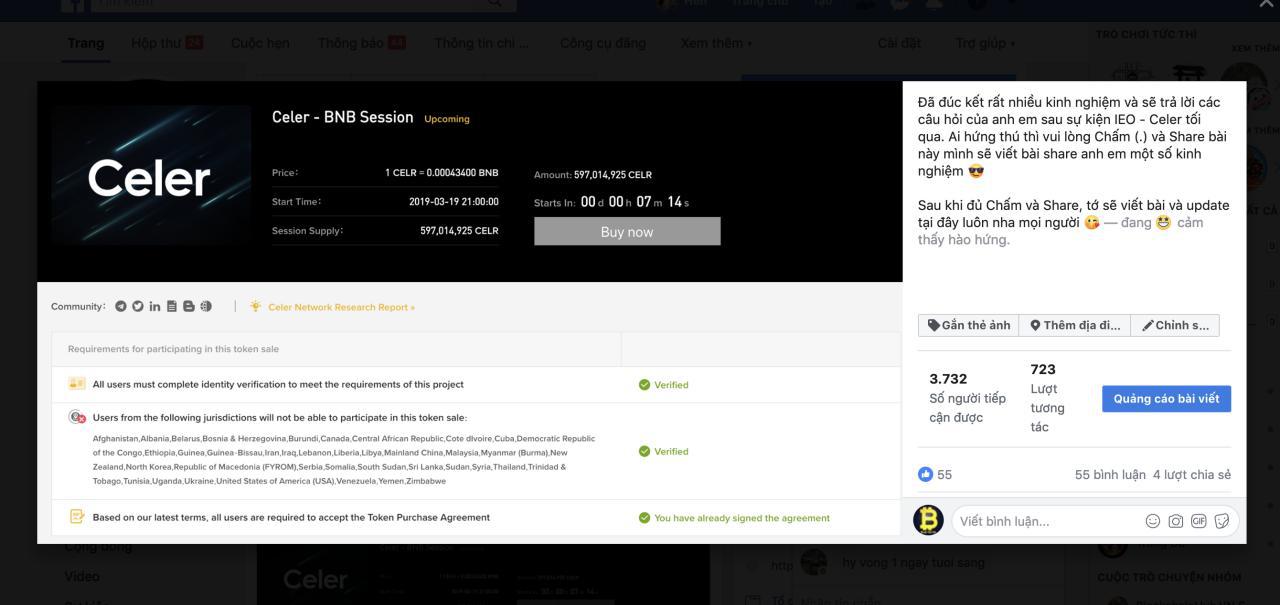Open the emoji picker in comment box
This screenshot has height=605, width=1280.
coord(1153,521)
